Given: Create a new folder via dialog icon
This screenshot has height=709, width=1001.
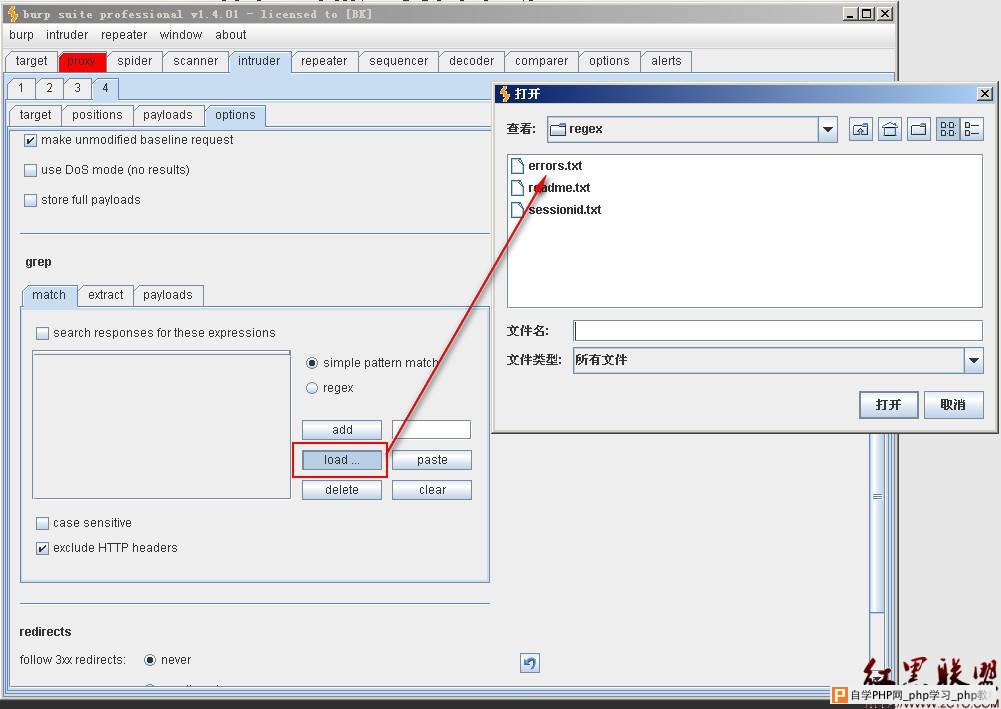Looking at the screenshot, I should pos(919,130).
